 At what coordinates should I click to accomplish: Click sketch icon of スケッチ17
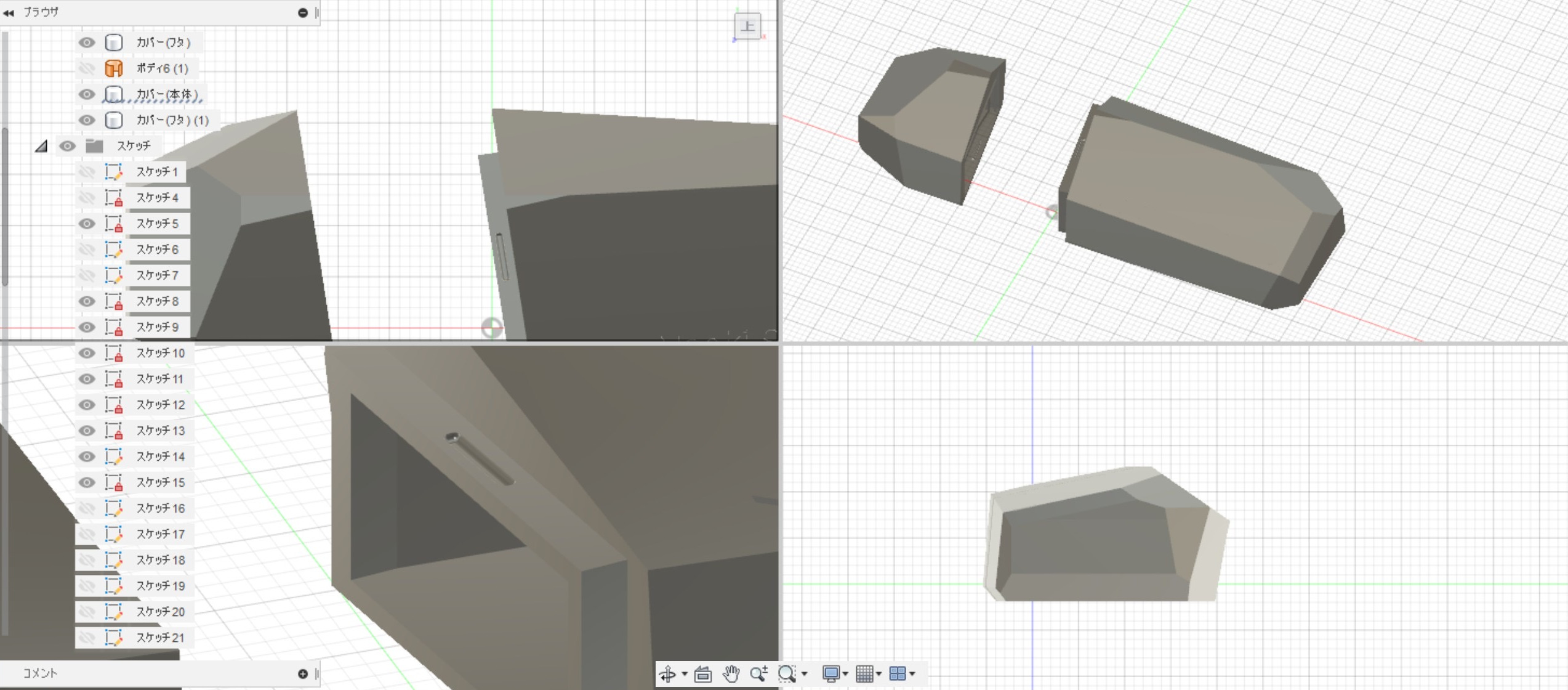[x=114, y=534]
